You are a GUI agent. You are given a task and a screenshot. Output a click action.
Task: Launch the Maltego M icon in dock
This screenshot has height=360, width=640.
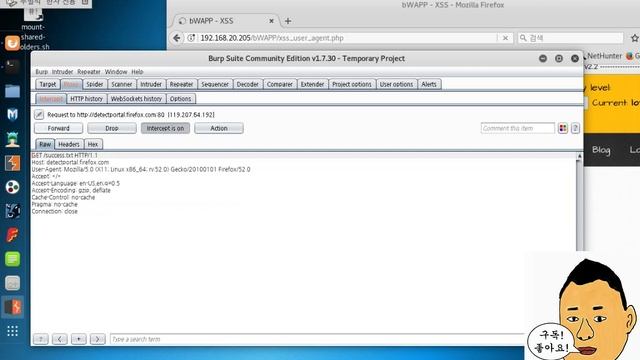(x=12, y=115)
